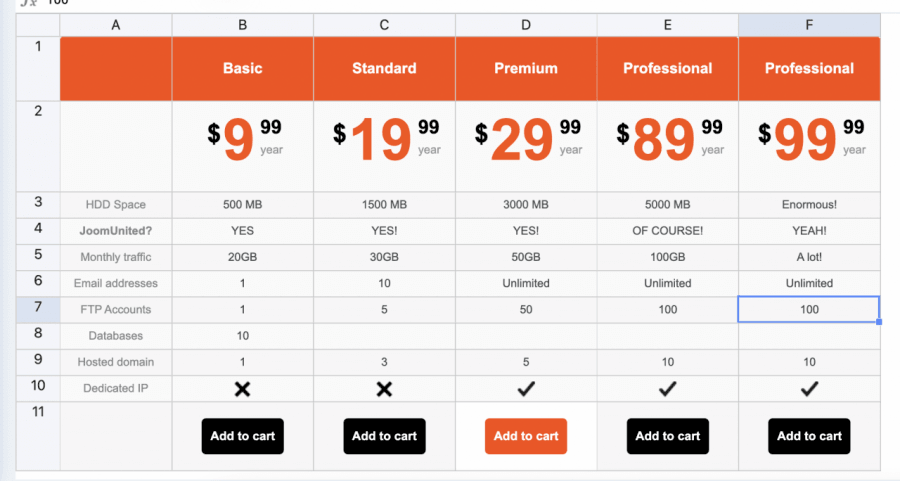
Task: Select the column B header
Action: tap(242, 25)
